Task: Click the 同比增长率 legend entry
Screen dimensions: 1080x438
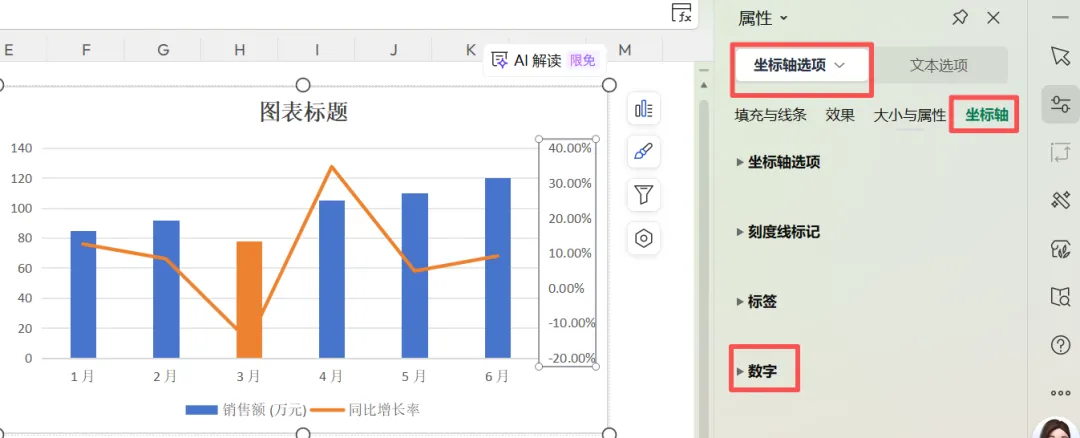Action: tap(365, 410)
